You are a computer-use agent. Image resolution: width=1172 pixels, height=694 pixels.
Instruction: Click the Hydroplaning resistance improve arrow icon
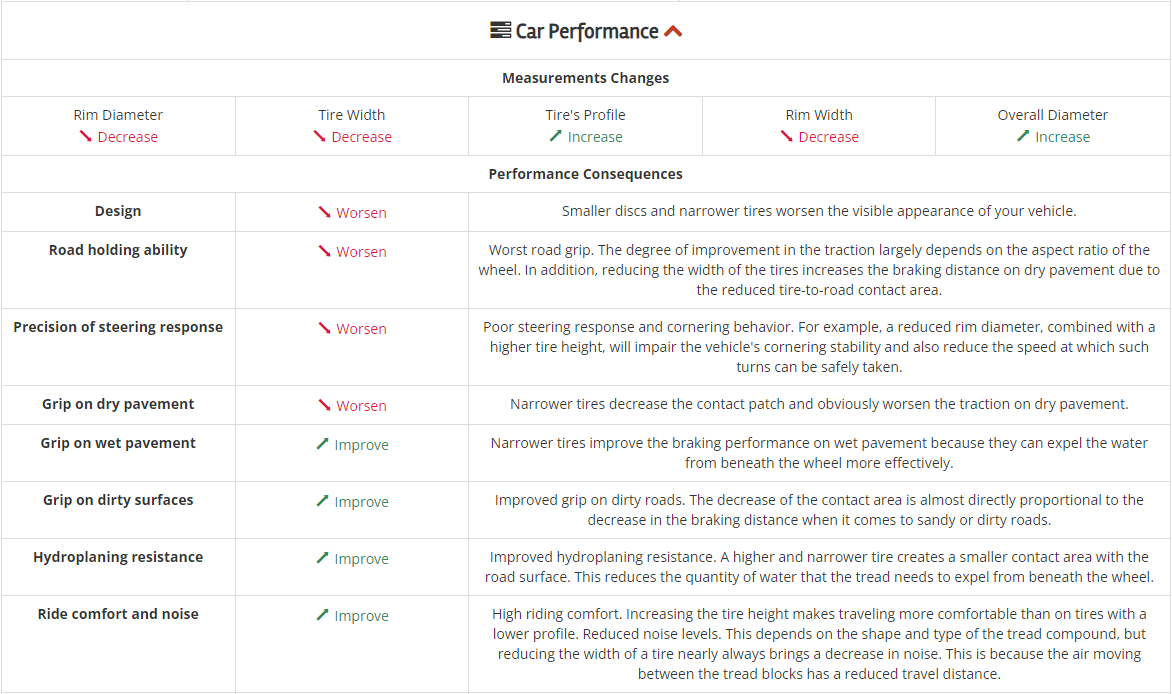323,558
